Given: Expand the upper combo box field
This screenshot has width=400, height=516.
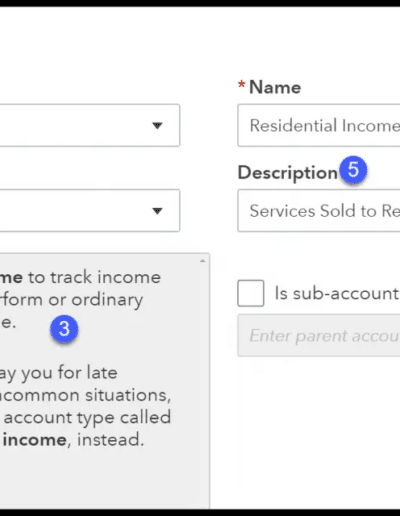Looking at the screenshot, I should (90, 125).
